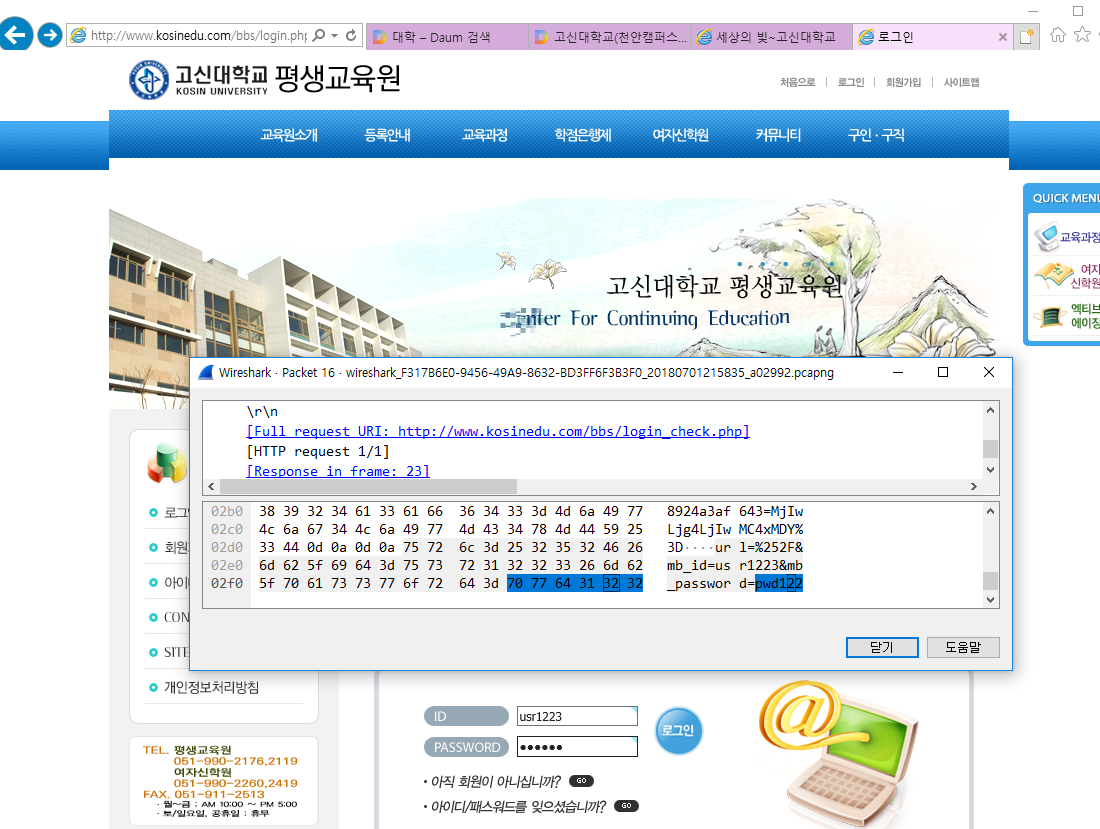Click the browser Home icon
The width and height of the screenshot is (1100, 829).
pyautogui.click(x=1058, y=34)
